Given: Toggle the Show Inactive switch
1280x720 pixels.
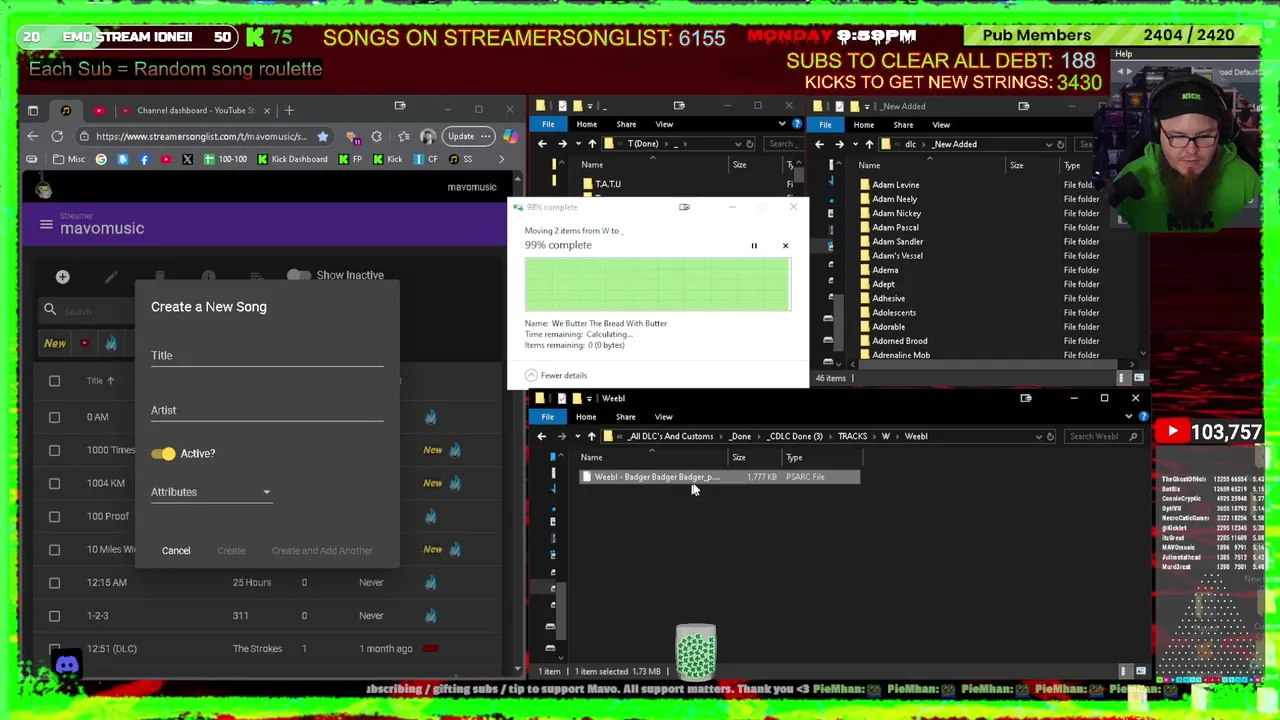Looking at the screenshot, I should [x=298, y=275].
